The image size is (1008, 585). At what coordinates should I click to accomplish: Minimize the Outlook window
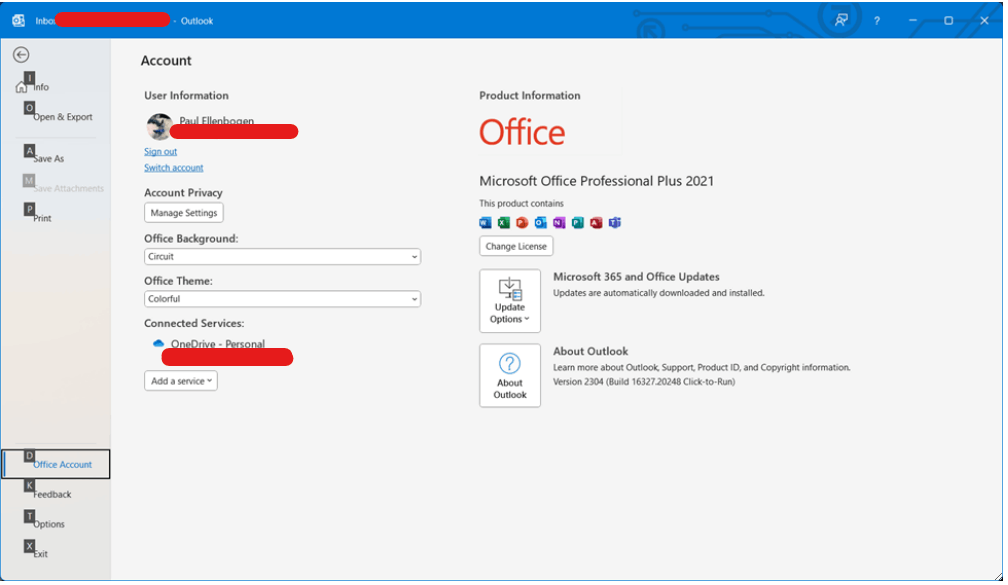[913, 21]
